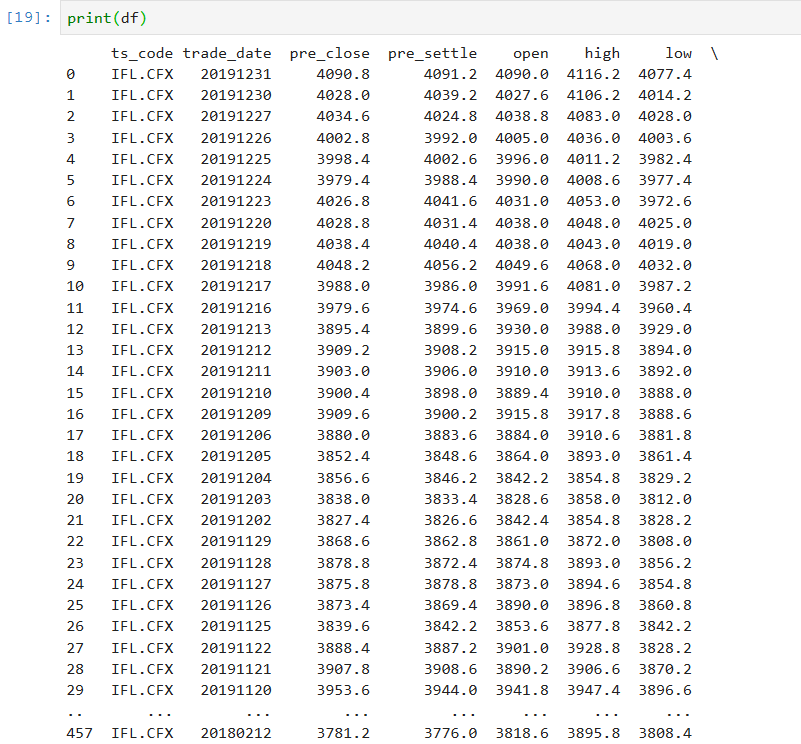
Task: Select row index 10 label
Action: pyautogui.click(x=76, y=287)
